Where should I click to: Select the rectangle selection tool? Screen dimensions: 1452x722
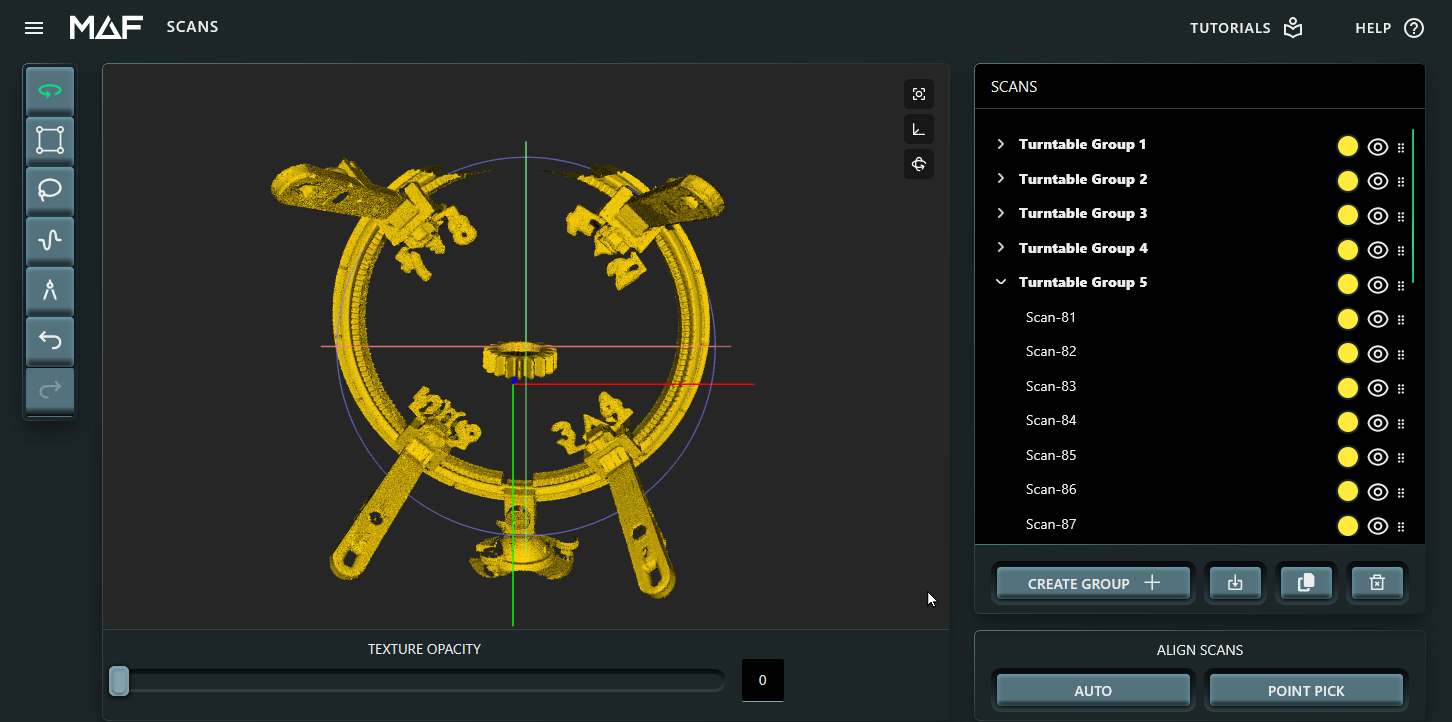pyautogui.click(x=50, y=140)
